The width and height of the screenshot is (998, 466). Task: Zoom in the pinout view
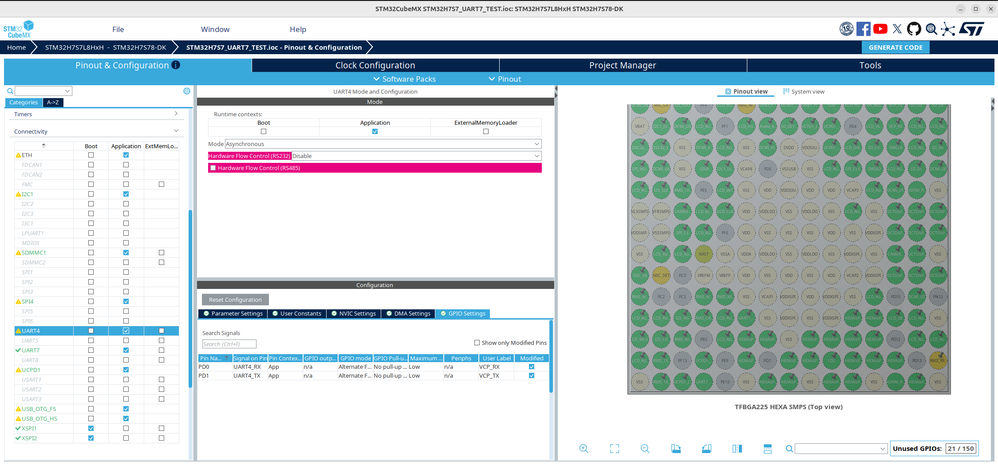(584, 448)
